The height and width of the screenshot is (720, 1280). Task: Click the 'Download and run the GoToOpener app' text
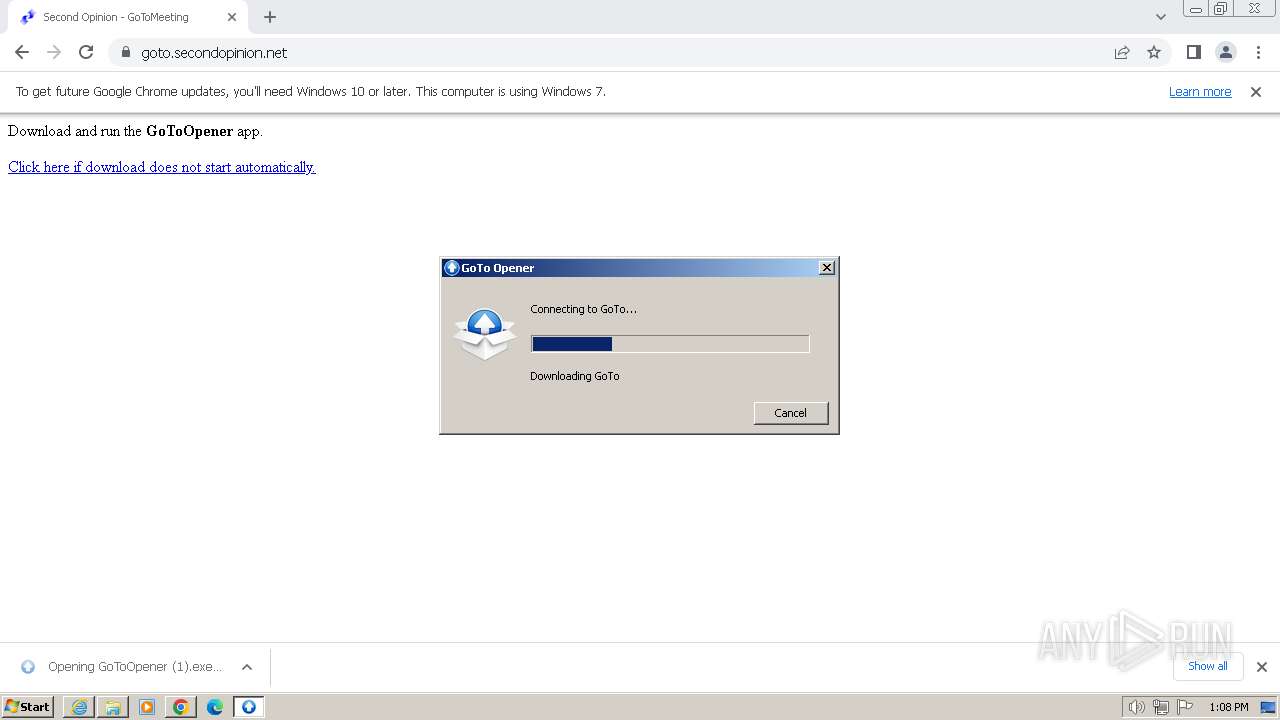click(x=135, y=131)
